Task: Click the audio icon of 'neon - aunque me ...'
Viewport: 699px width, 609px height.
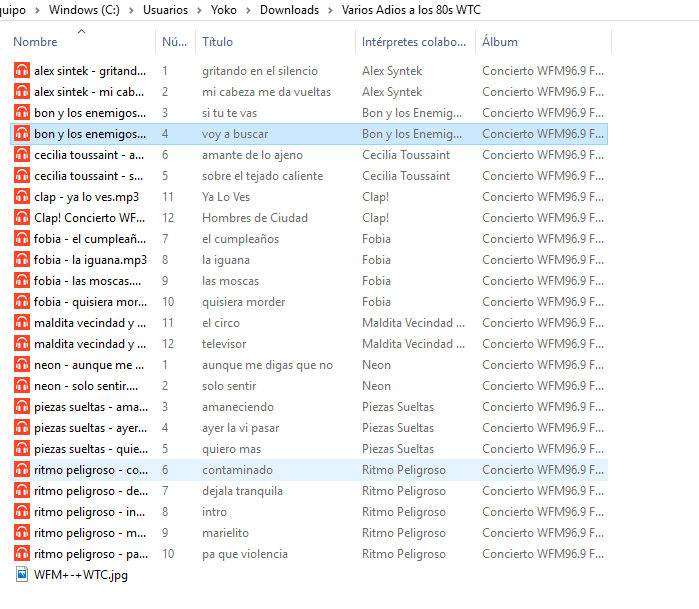Action: pos(22,365)
